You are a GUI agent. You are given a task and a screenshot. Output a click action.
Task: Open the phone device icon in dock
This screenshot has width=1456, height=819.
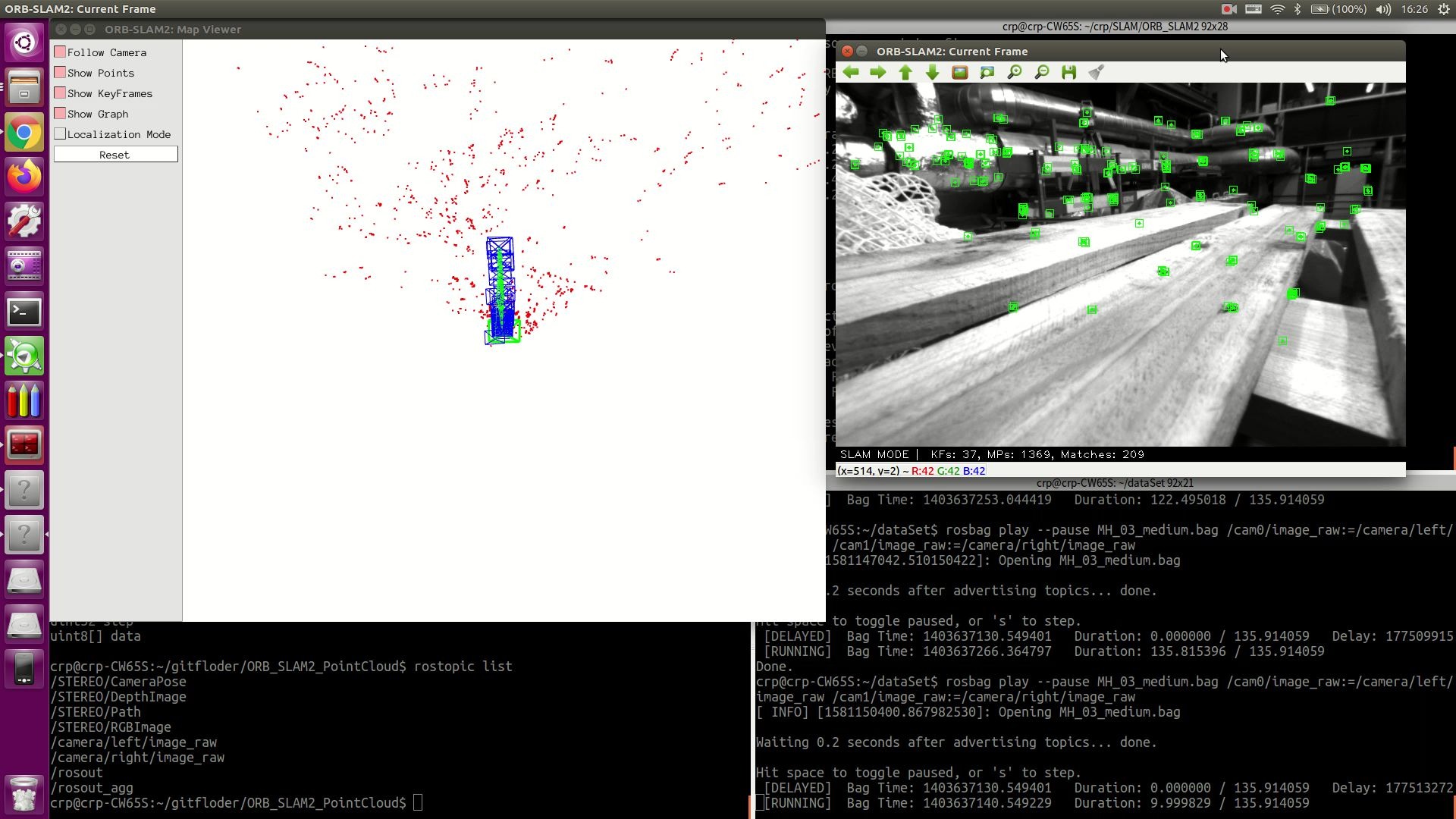coord(24,669)
